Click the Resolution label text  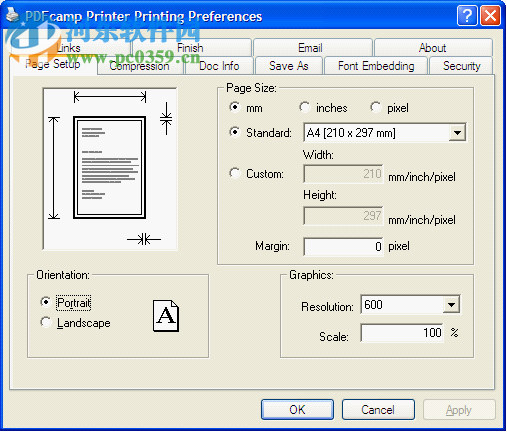327,307
